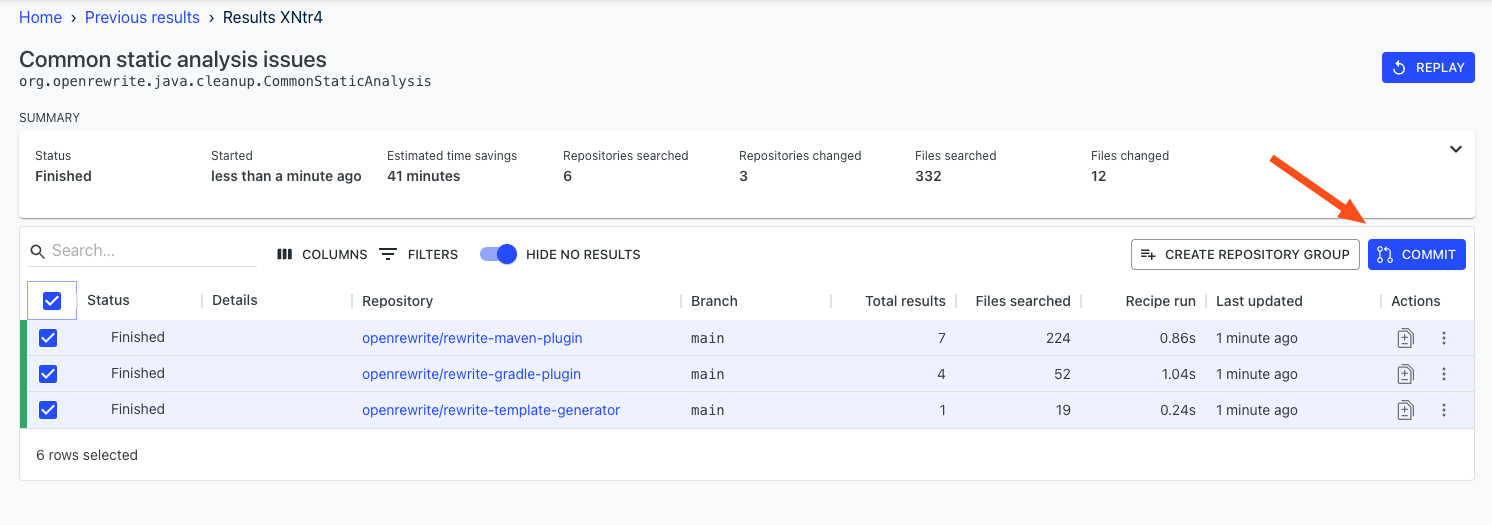Click the 52 files searched cell
1492x525 pixels.
(x=1062, y=374)
